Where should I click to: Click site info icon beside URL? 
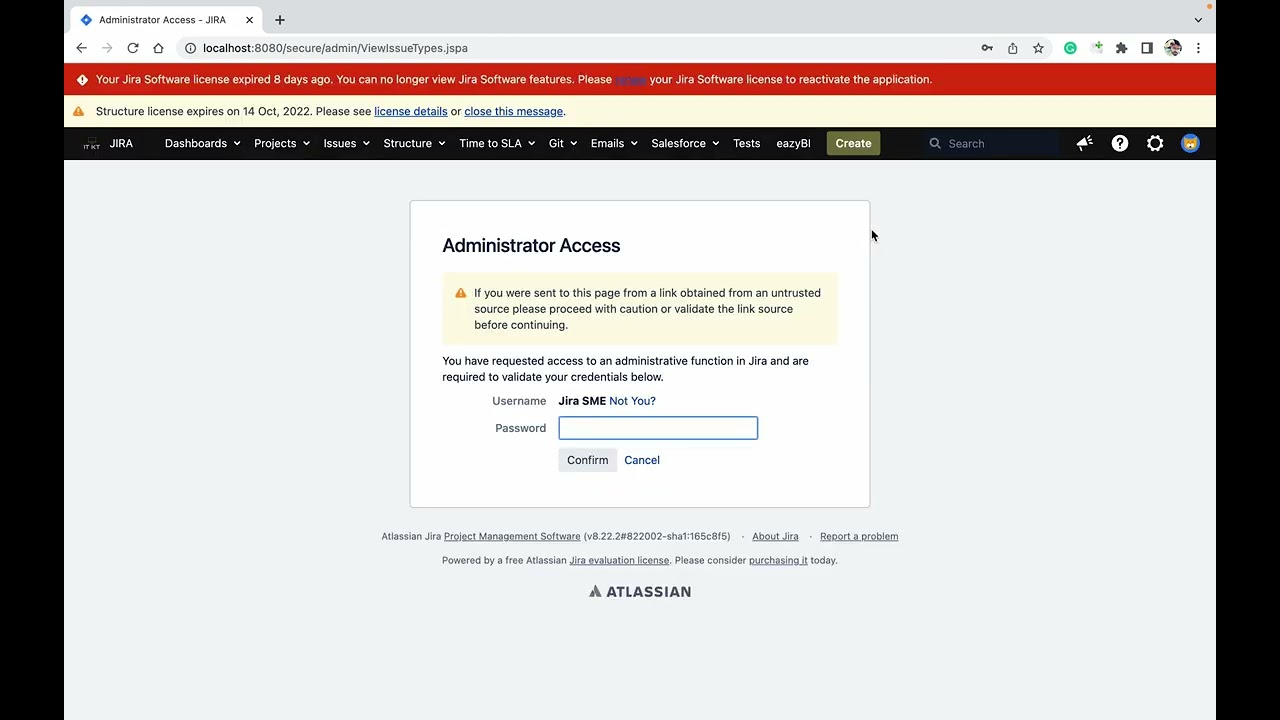190,48
